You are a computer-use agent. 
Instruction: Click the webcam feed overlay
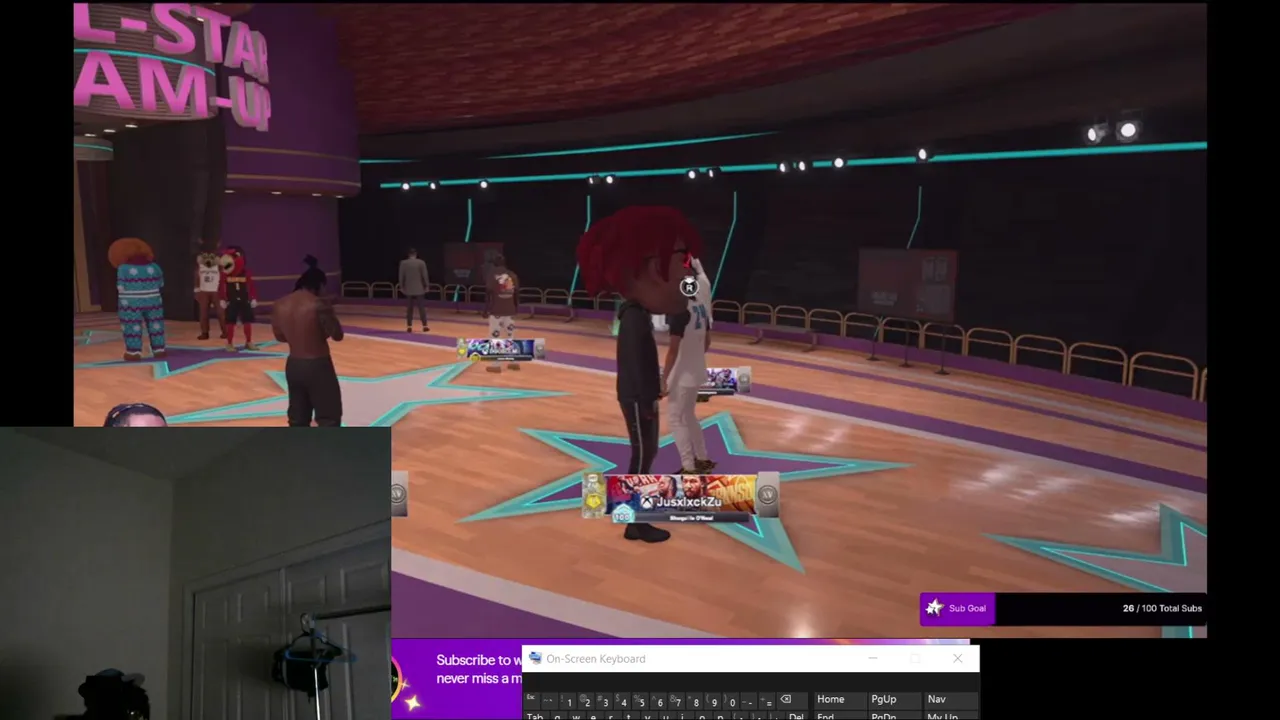click(x=195, y=573)
